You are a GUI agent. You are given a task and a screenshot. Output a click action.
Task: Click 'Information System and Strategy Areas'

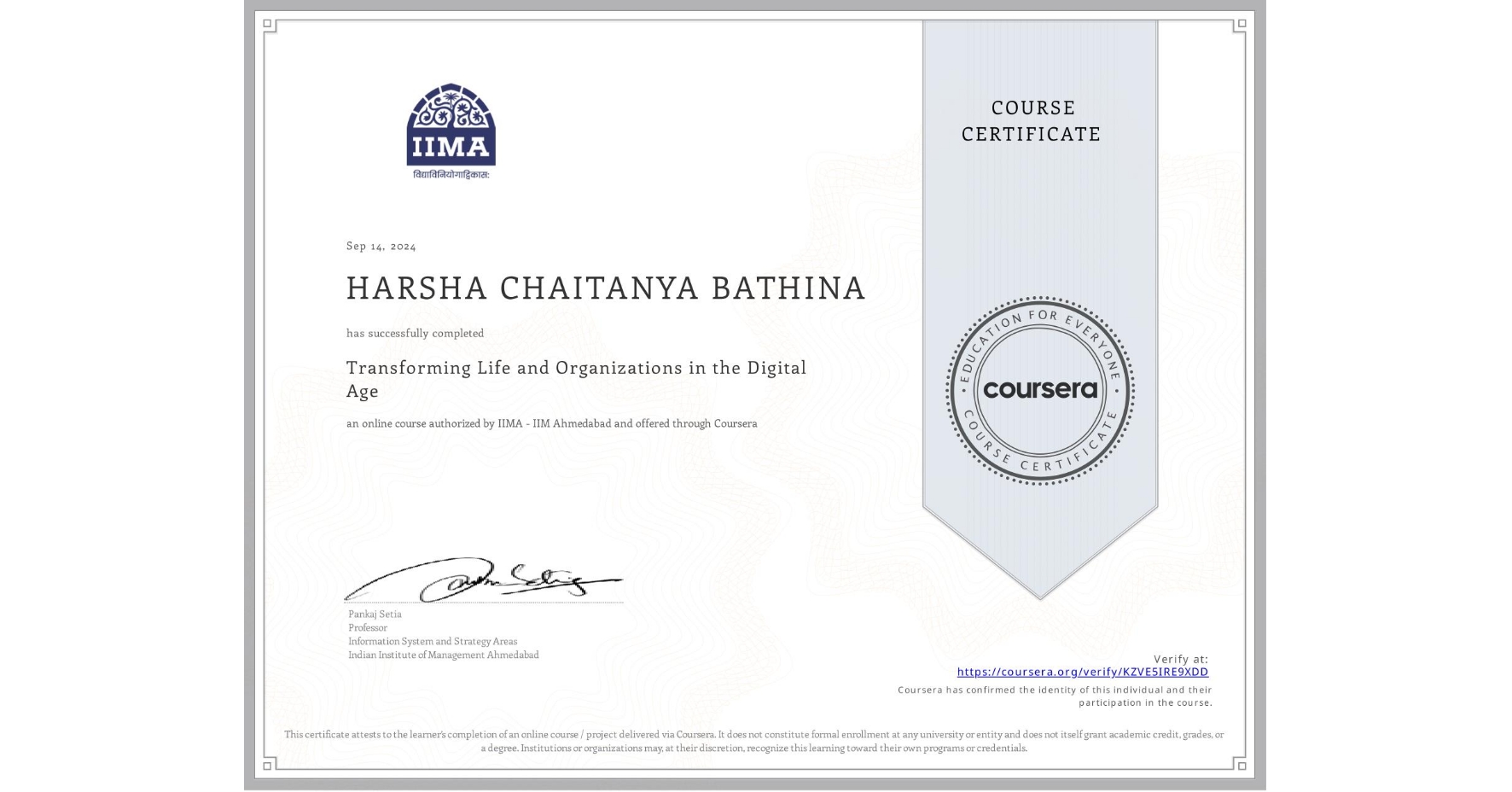(433, 641)
